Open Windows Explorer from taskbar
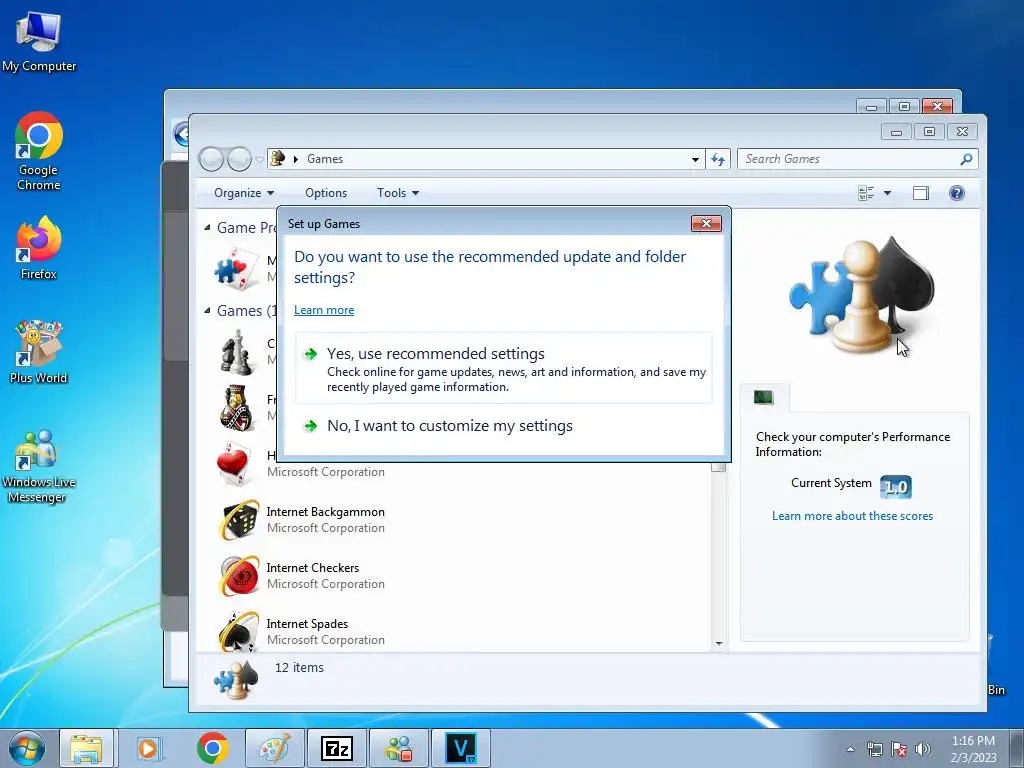The height and width of the screenshot is (768, 1024). point(87,748)
